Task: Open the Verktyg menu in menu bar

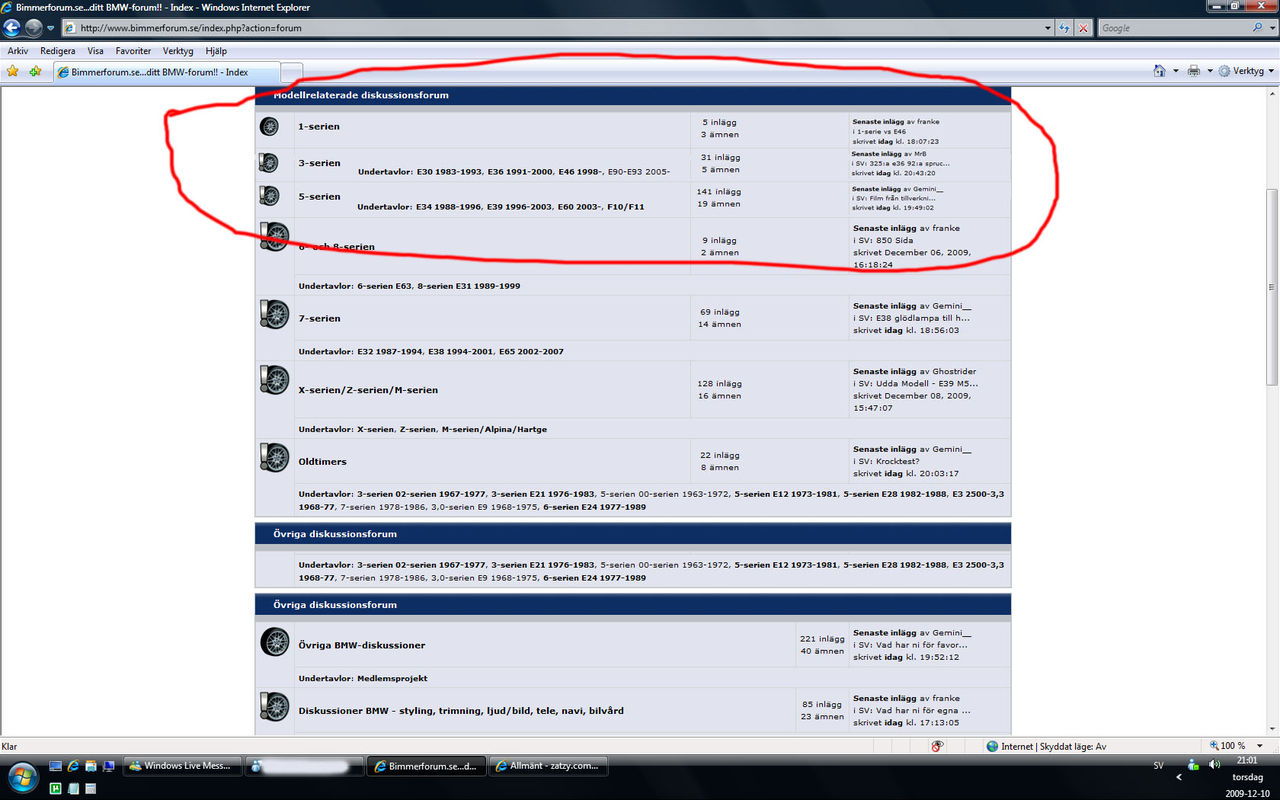Action: pos(178,50)
